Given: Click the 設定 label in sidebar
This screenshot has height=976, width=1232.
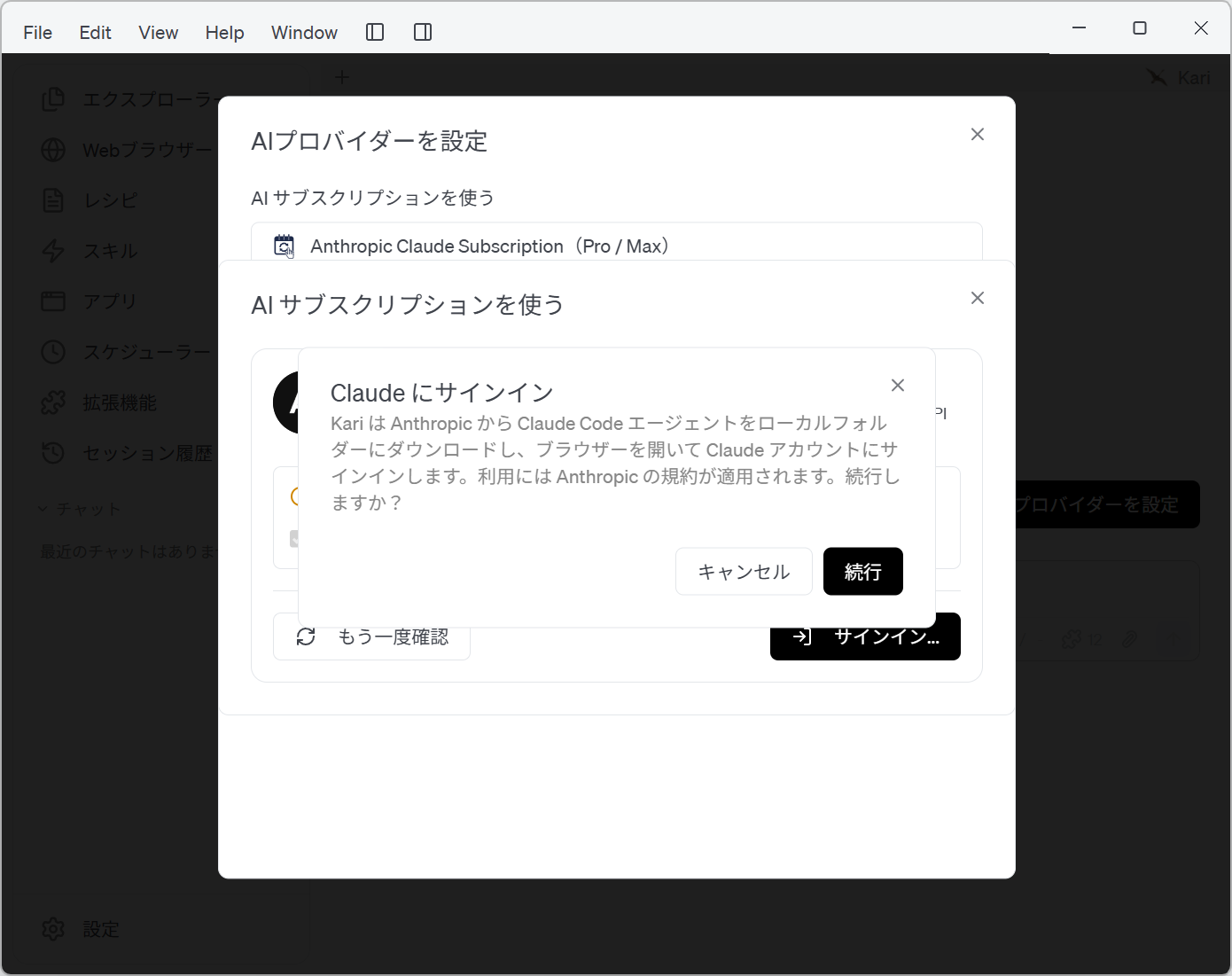Looking at the screenshot, I should [x=101, y=929].
